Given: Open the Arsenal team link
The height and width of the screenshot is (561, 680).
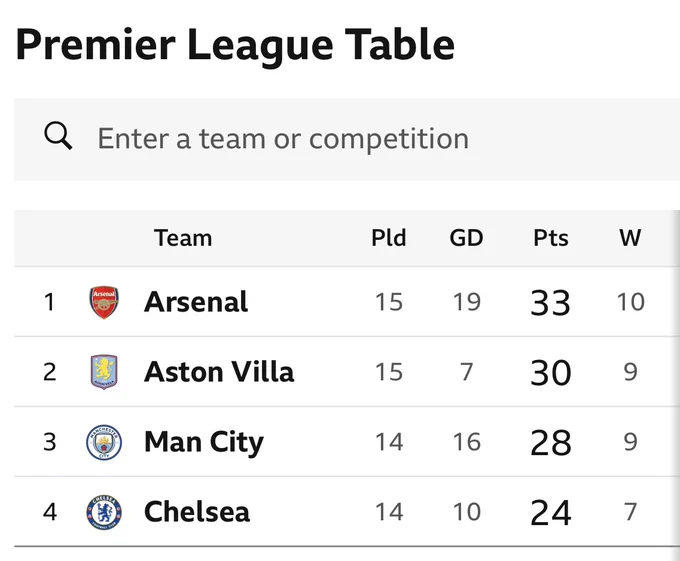Looking at the screenshot, I should click(x=196, y=302).
